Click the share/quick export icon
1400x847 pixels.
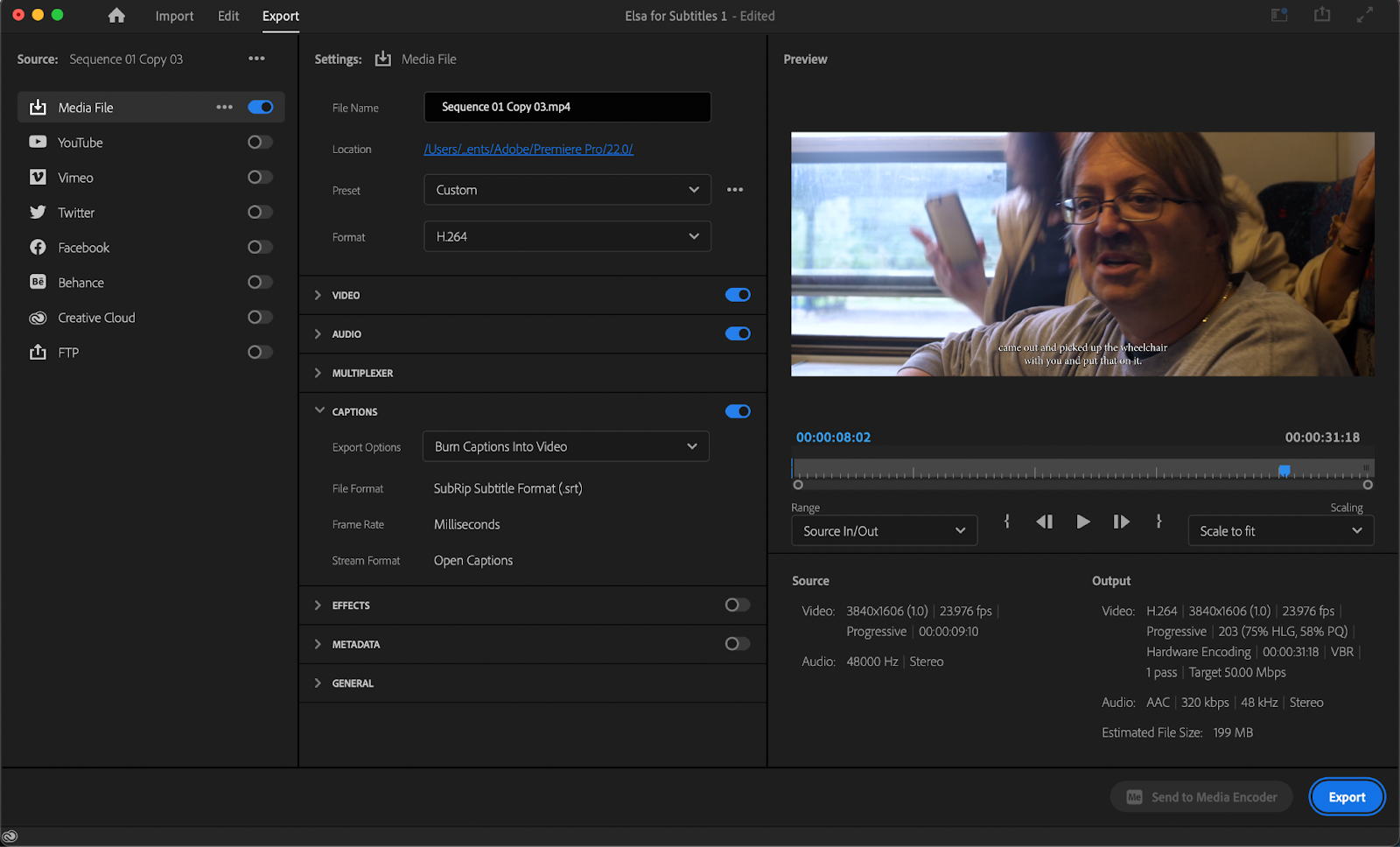click(1322, 15)
